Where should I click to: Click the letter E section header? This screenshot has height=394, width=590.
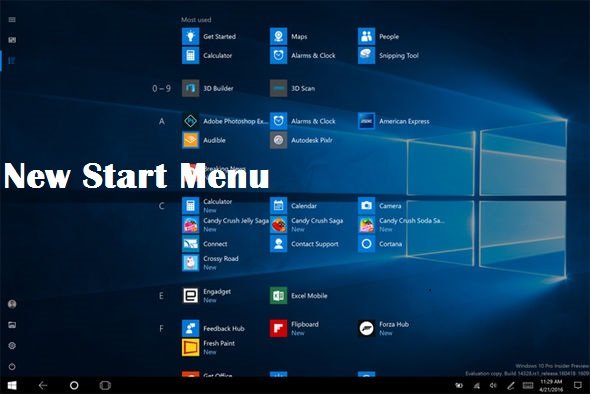tap(161, 296)
